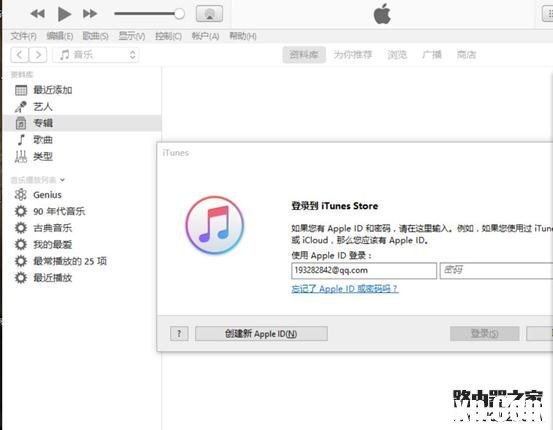
Task: Switch to the 浏览 tab
Action: coord(397,55)
